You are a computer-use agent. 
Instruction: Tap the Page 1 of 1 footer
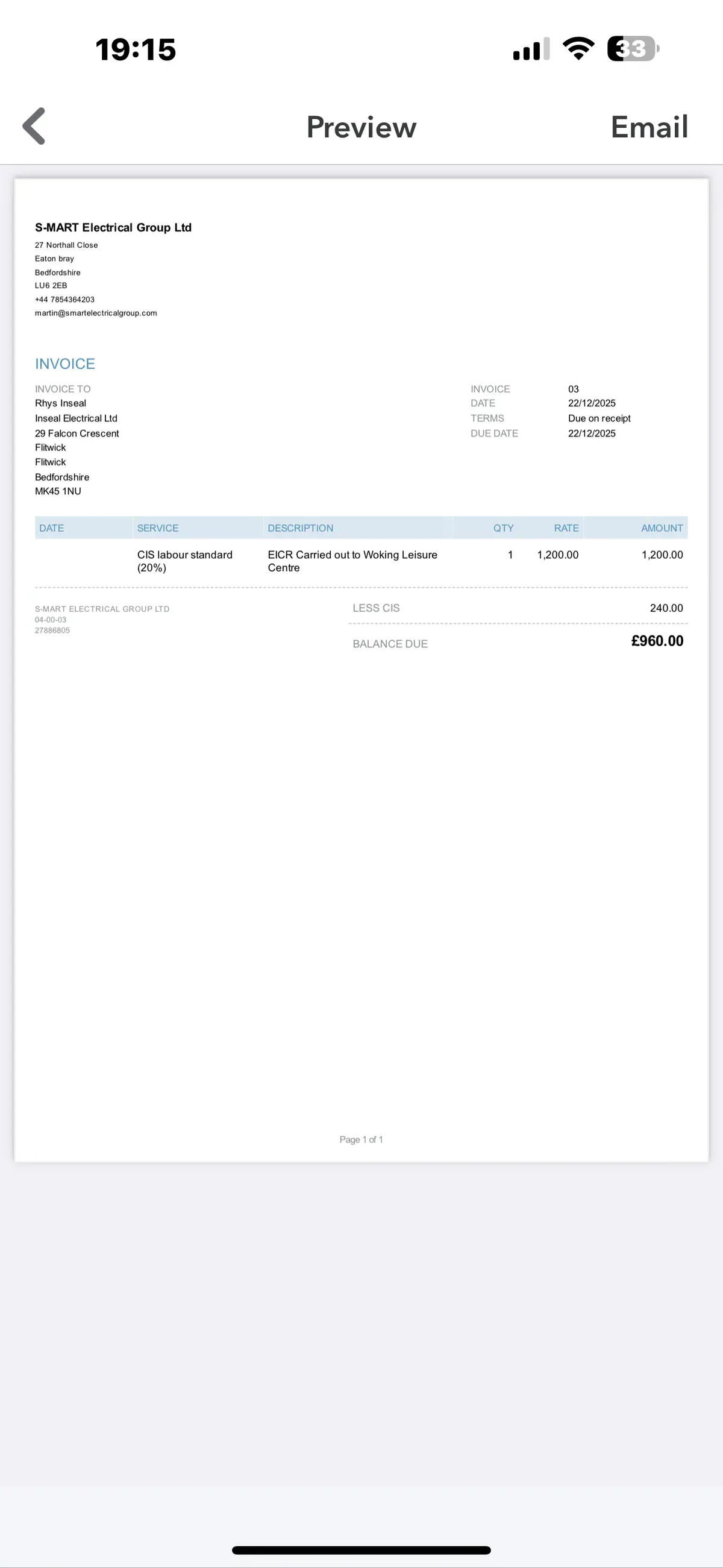coord(361,1139)
